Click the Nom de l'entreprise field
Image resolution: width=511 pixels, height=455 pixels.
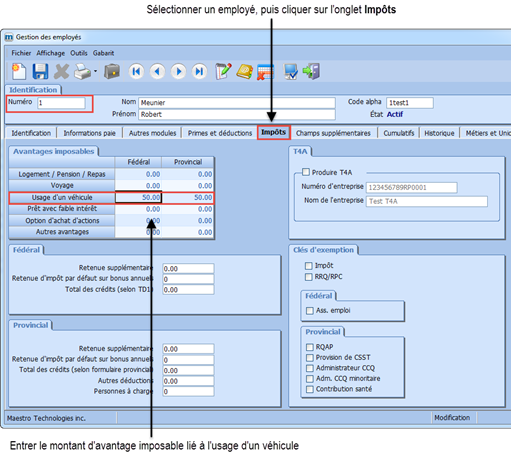(427, 201)
